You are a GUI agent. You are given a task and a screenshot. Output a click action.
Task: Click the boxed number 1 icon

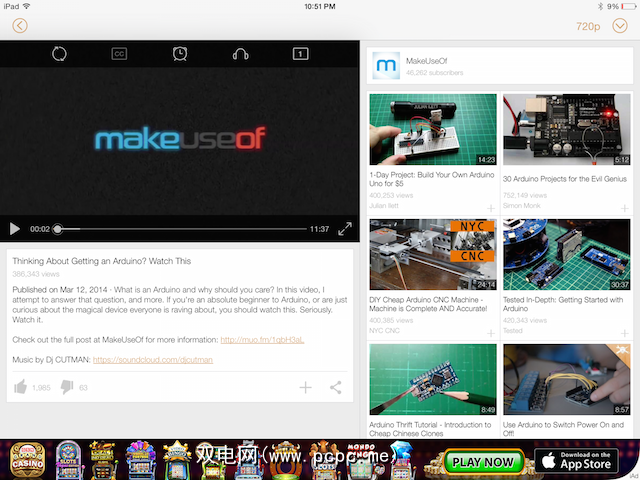click(300, 54)
